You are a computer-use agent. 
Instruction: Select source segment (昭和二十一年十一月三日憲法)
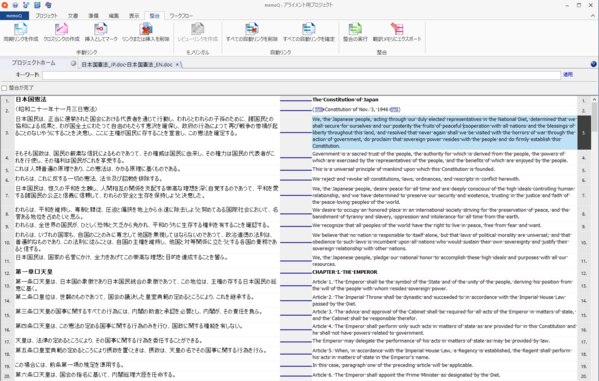(56, 109)
